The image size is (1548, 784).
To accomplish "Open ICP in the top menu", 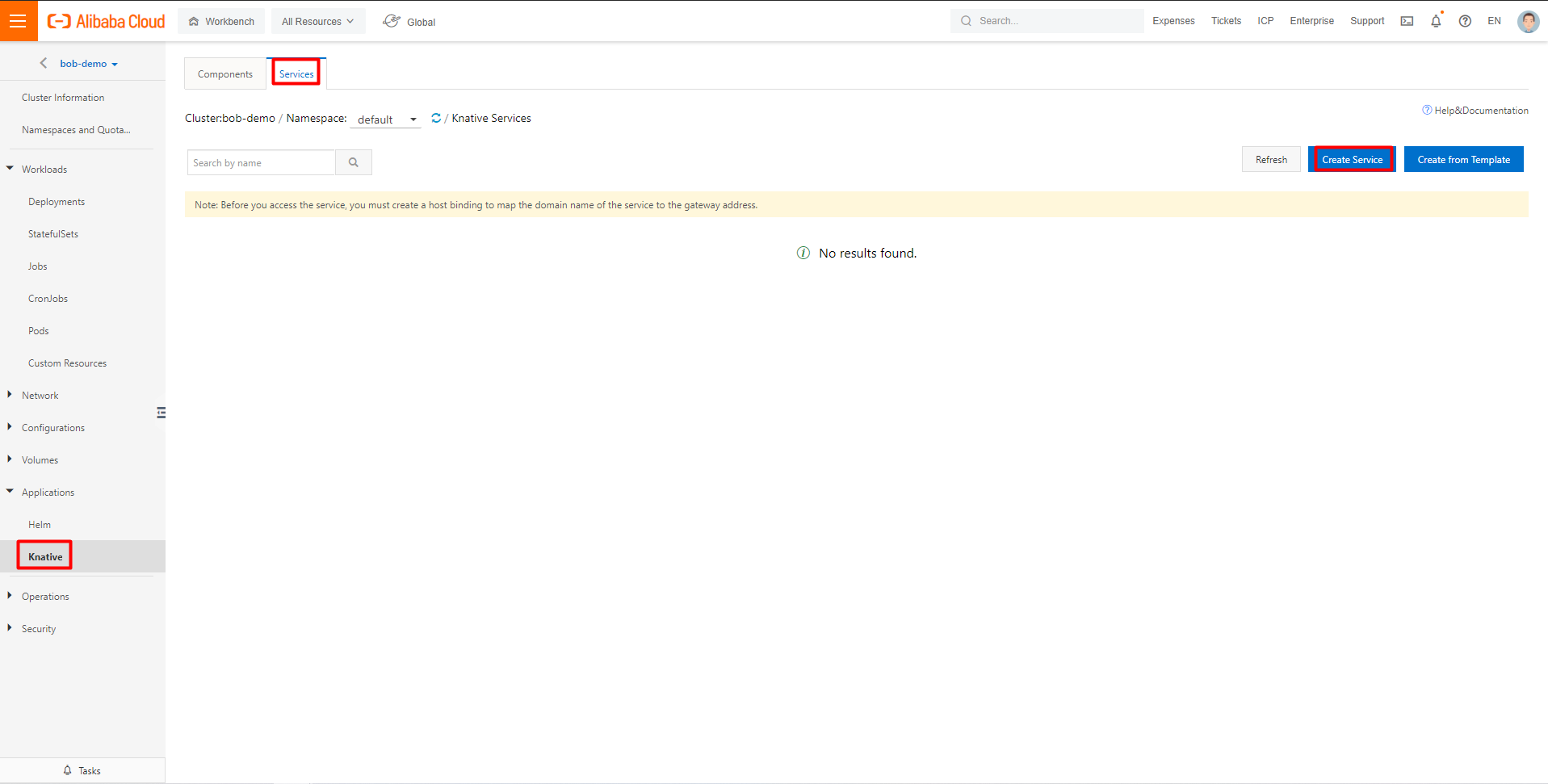I will click(x=1265, y=21).
